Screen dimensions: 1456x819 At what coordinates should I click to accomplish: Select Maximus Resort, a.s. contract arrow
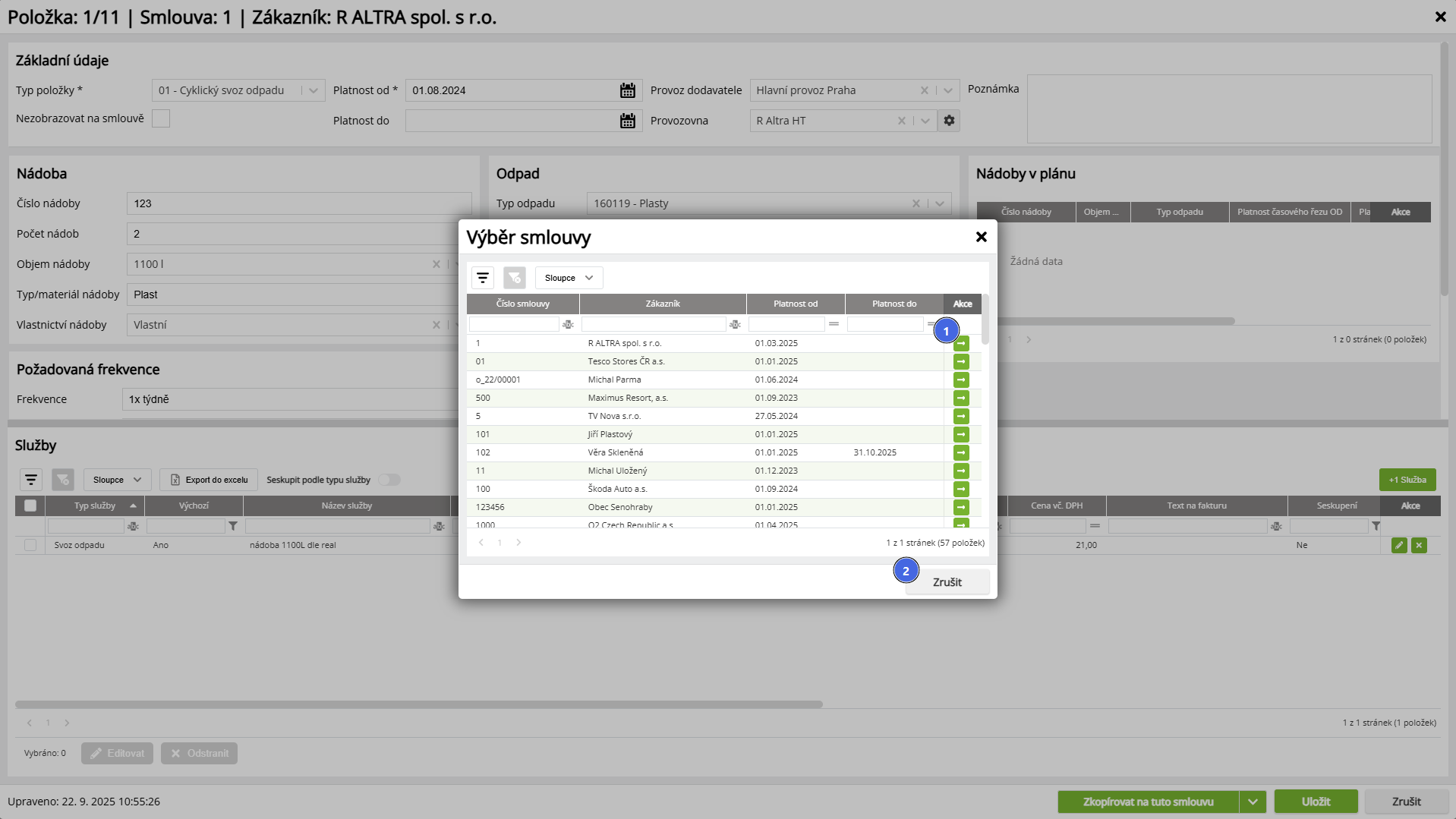point(961,398)
